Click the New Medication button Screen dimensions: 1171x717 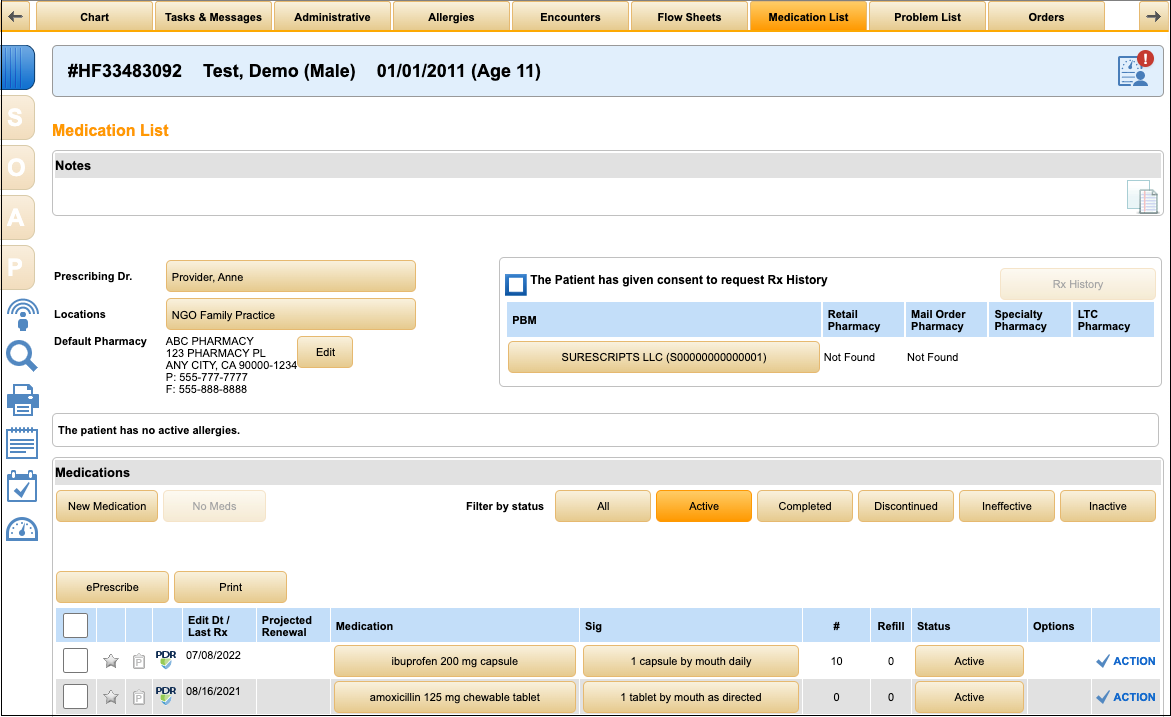point(107,506)
